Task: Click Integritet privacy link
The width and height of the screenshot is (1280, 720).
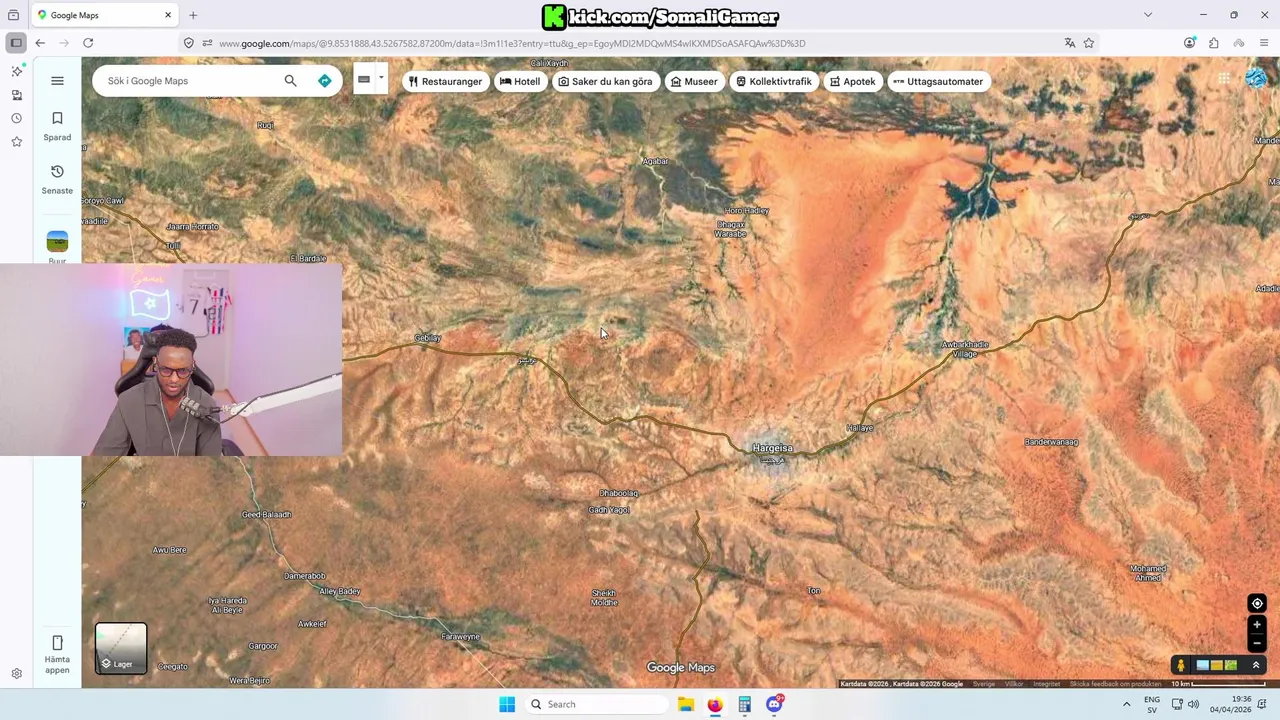Action: pos(1046,684)
